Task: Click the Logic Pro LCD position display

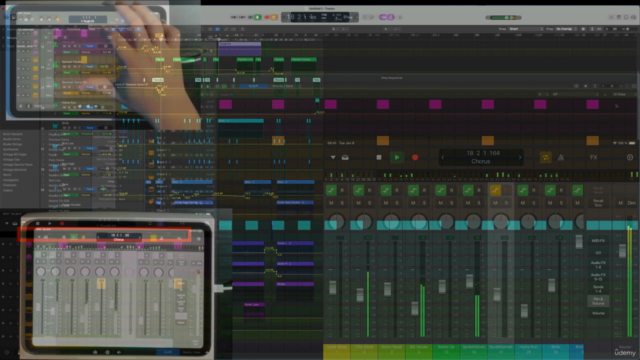Action: click(x=320, y=17)
